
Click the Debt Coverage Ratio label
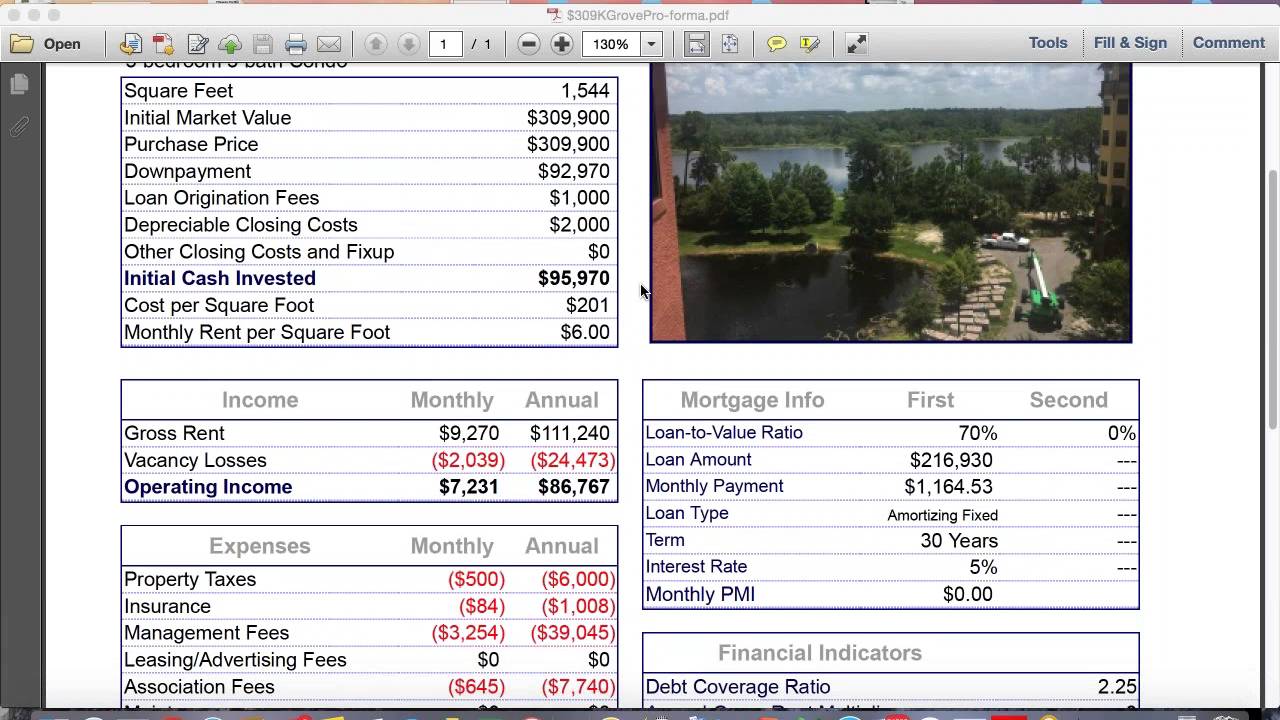point(738,687)
